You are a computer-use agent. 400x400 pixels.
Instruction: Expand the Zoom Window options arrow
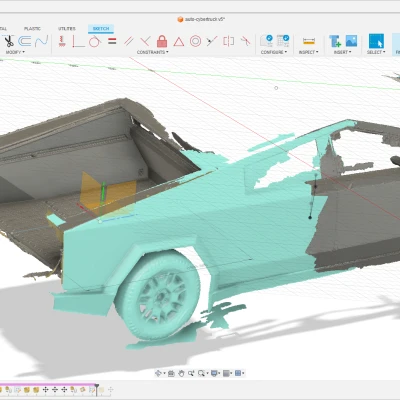(207, 373)
